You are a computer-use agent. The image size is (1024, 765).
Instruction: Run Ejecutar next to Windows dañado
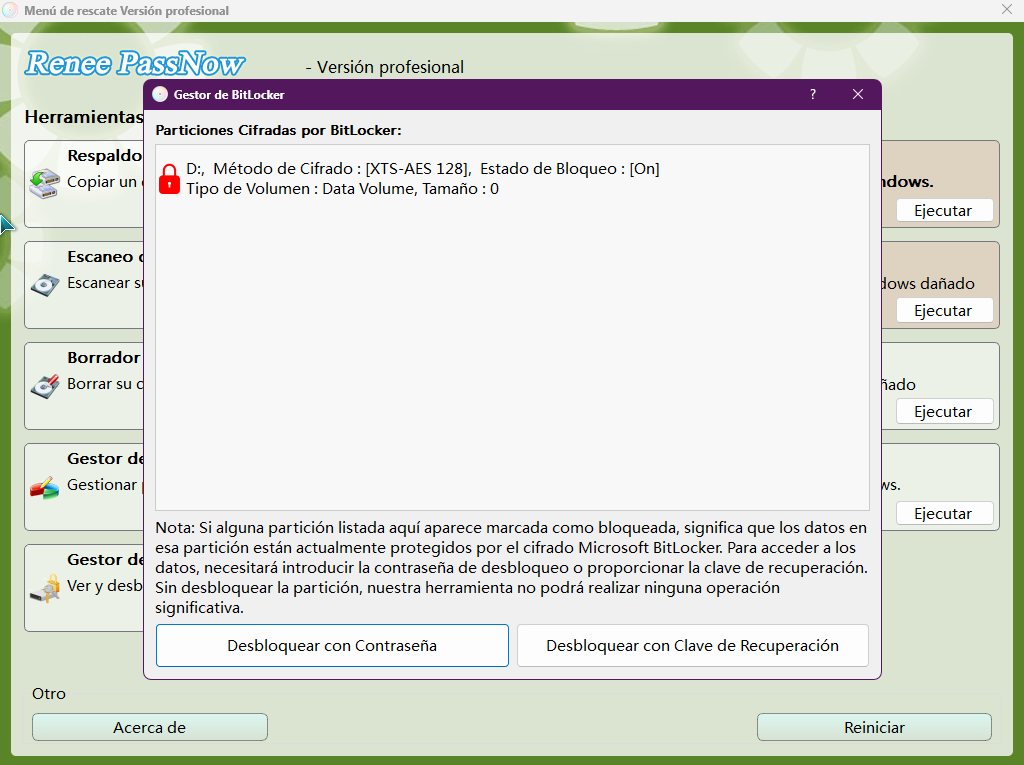coord(944,310)
